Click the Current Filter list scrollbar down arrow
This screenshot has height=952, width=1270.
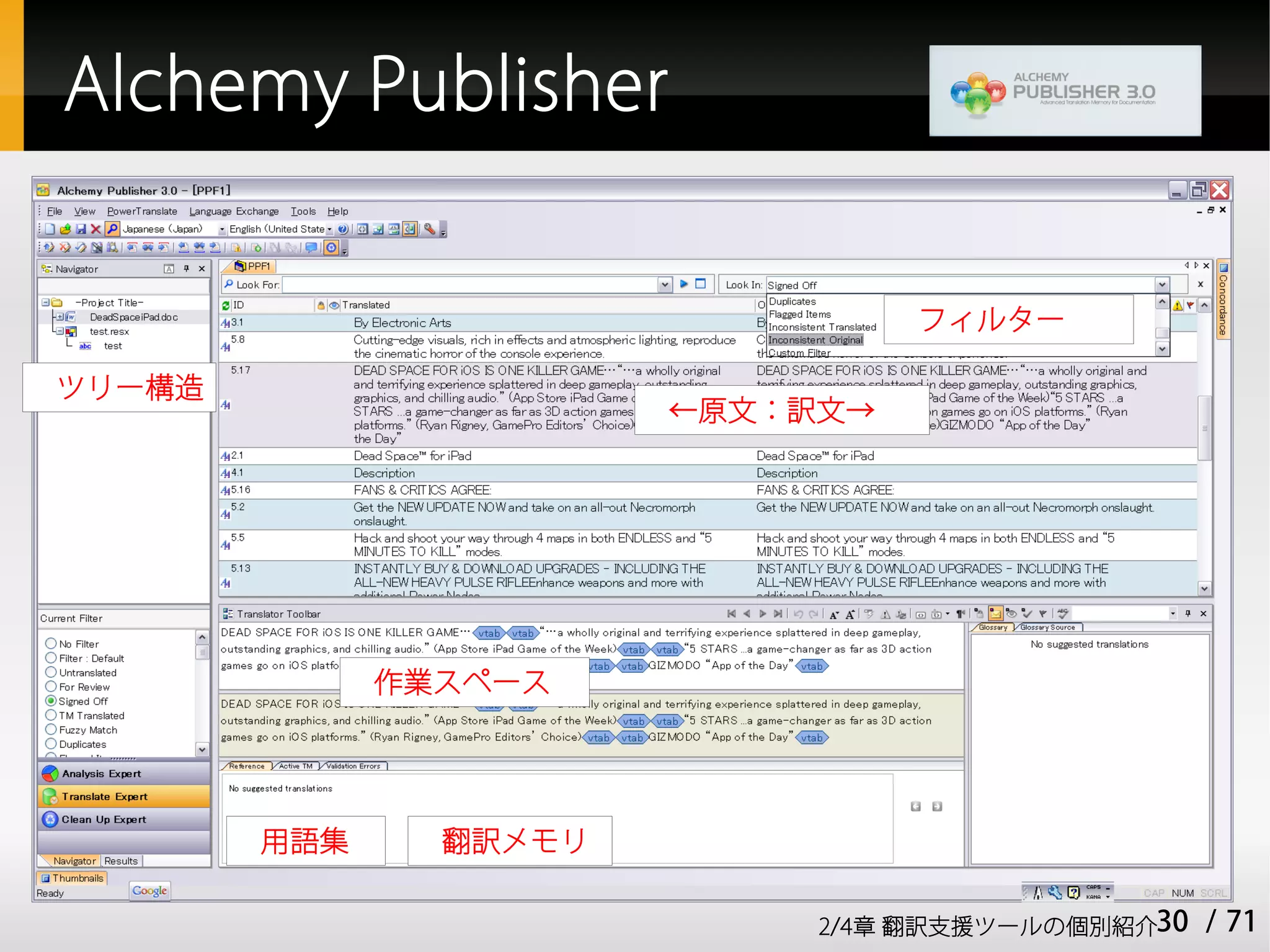[202, 749]
